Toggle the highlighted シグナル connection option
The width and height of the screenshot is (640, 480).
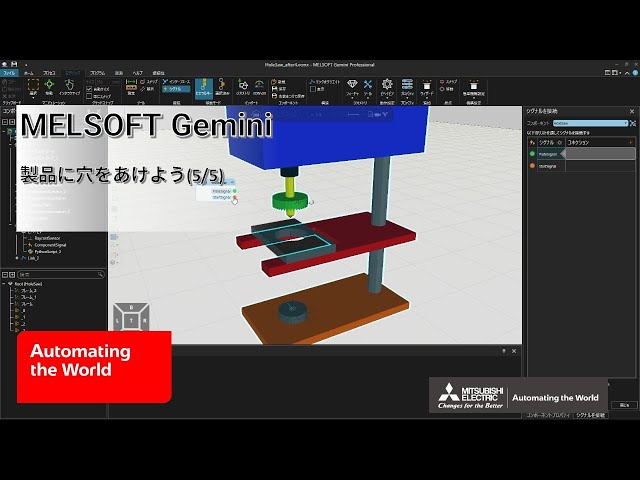[176, 89]
